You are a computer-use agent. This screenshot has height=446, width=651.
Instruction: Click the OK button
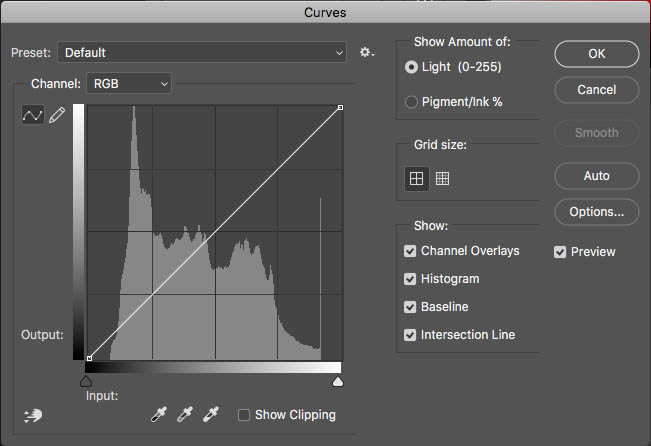pyautogui.click(x=597, y=54)
